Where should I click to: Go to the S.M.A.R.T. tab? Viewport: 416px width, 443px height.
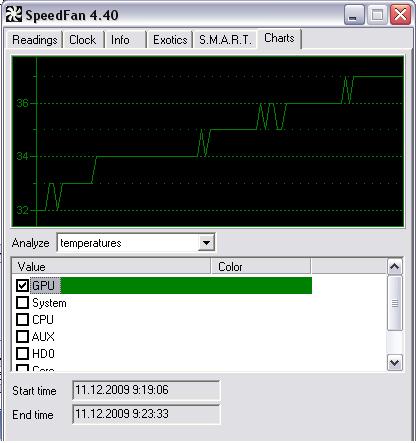pyautogui.click(x=225, y=40)
